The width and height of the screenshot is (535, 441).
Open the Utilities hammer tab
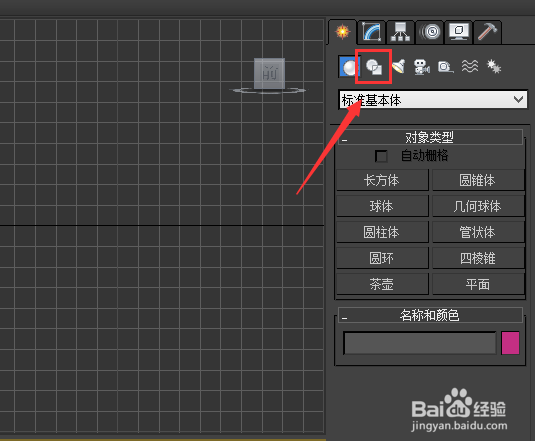(487, 32)
